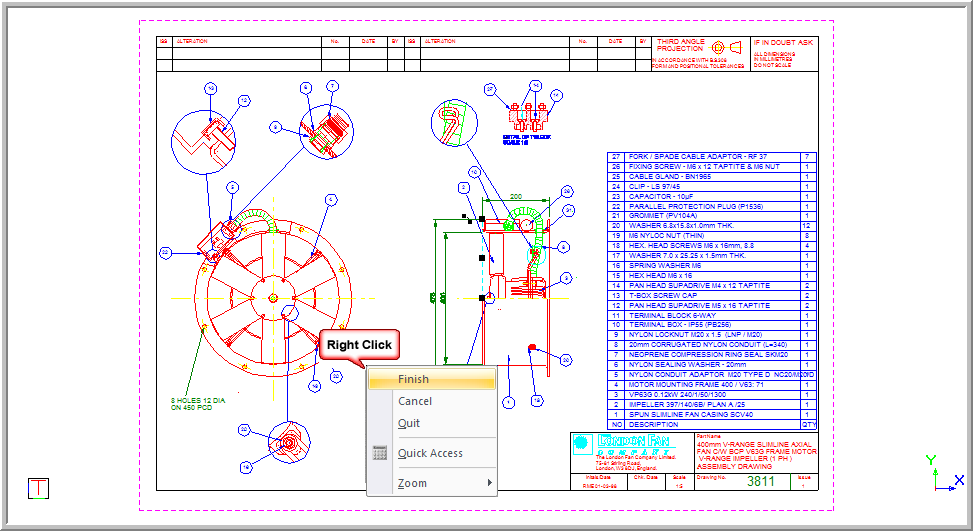Click the red T marker icon

(38, 488)
